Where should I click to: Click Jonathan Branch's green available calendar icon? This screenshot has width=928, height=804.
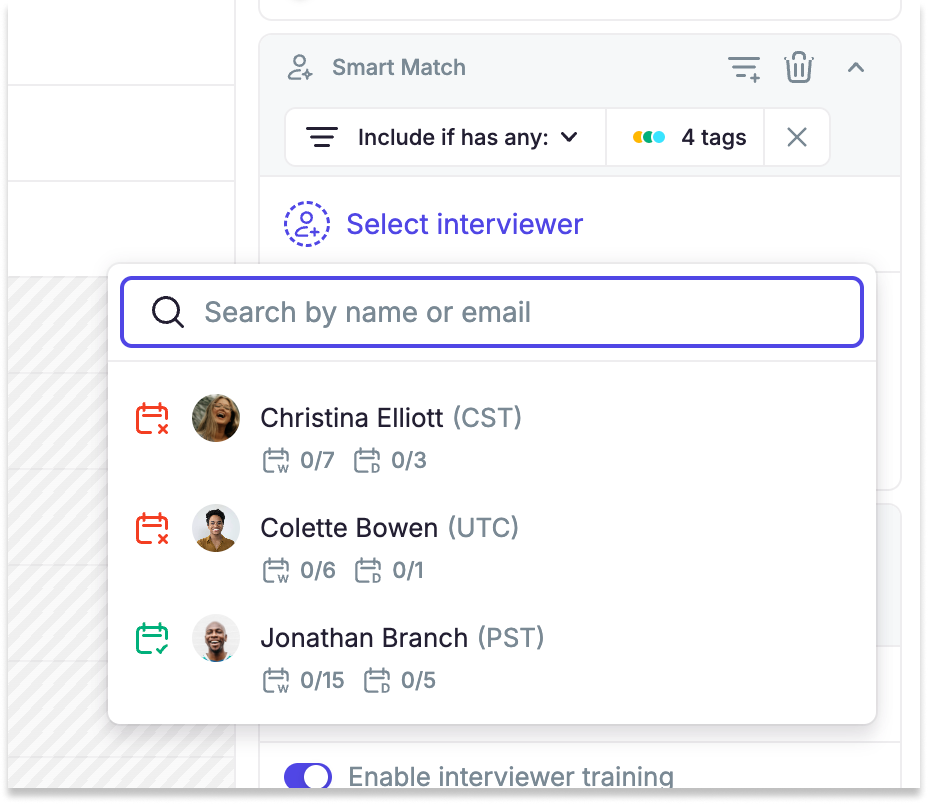click(152, 638)
